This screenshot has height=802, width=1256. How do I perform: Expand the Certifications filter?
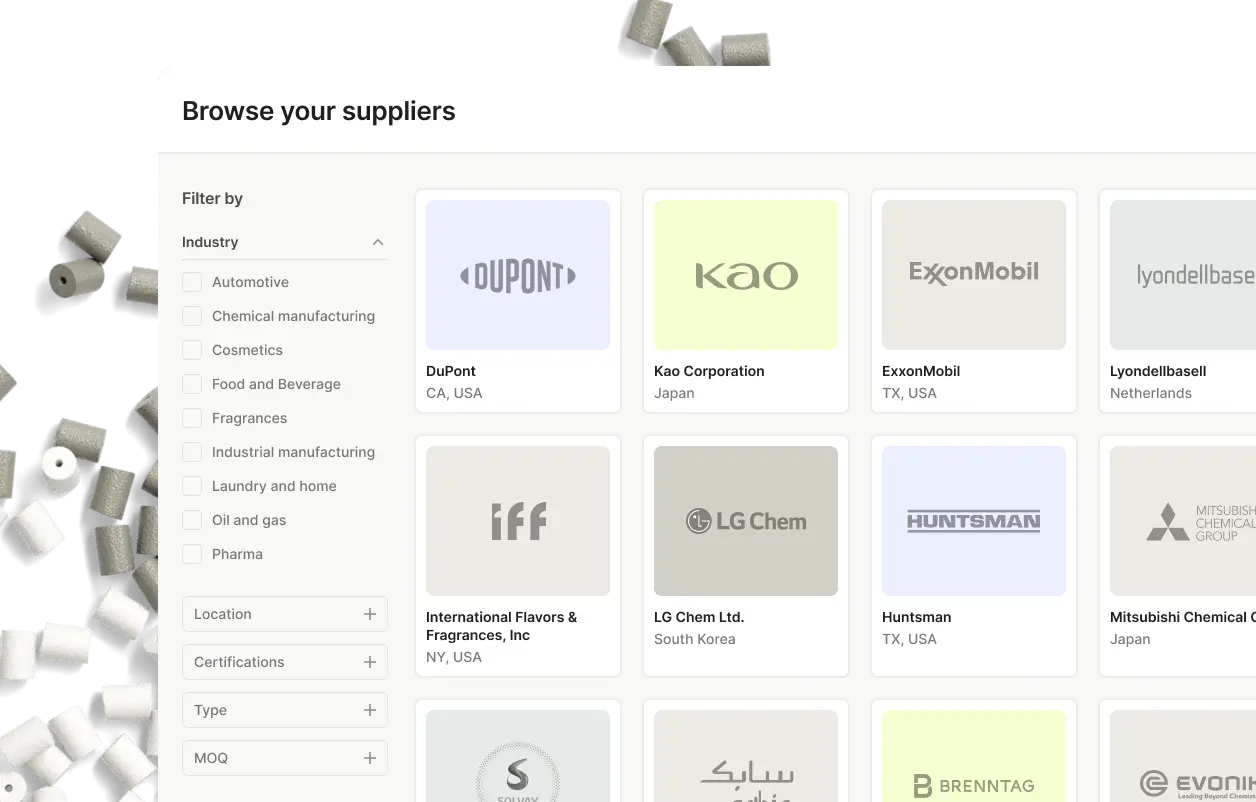click(x=369, y=662)
